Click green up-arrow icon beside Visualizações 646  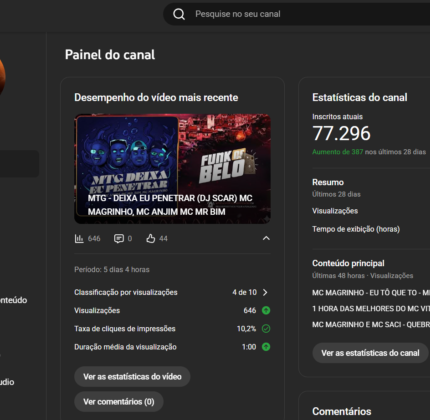click(266, 310)
